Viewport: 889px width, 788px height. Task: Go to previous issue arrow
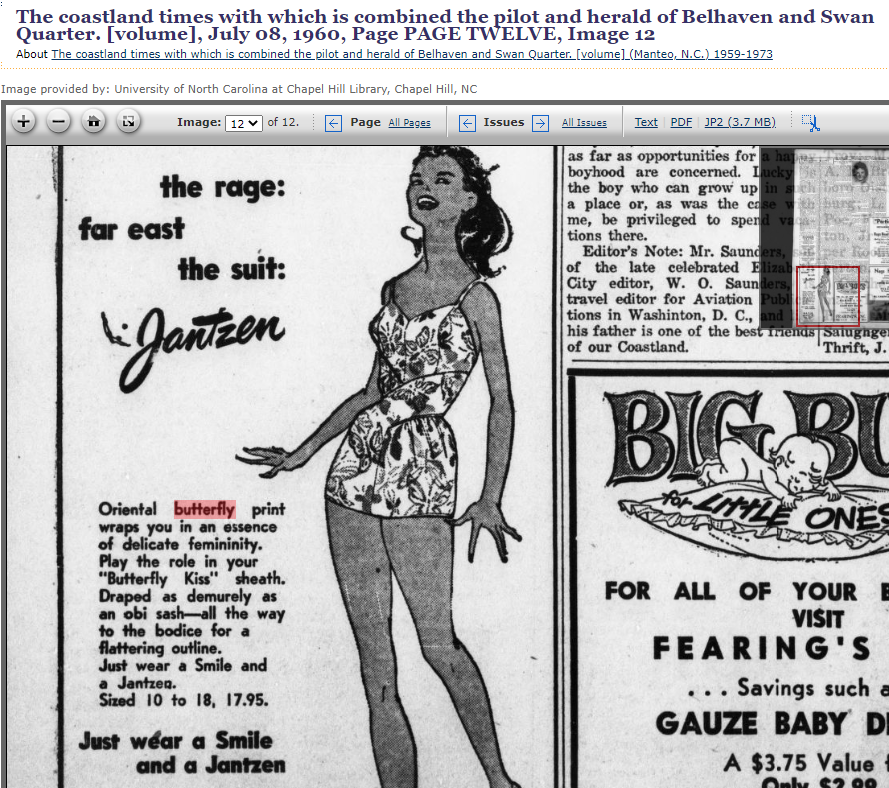pyautogui.click(x=467, y=123)
